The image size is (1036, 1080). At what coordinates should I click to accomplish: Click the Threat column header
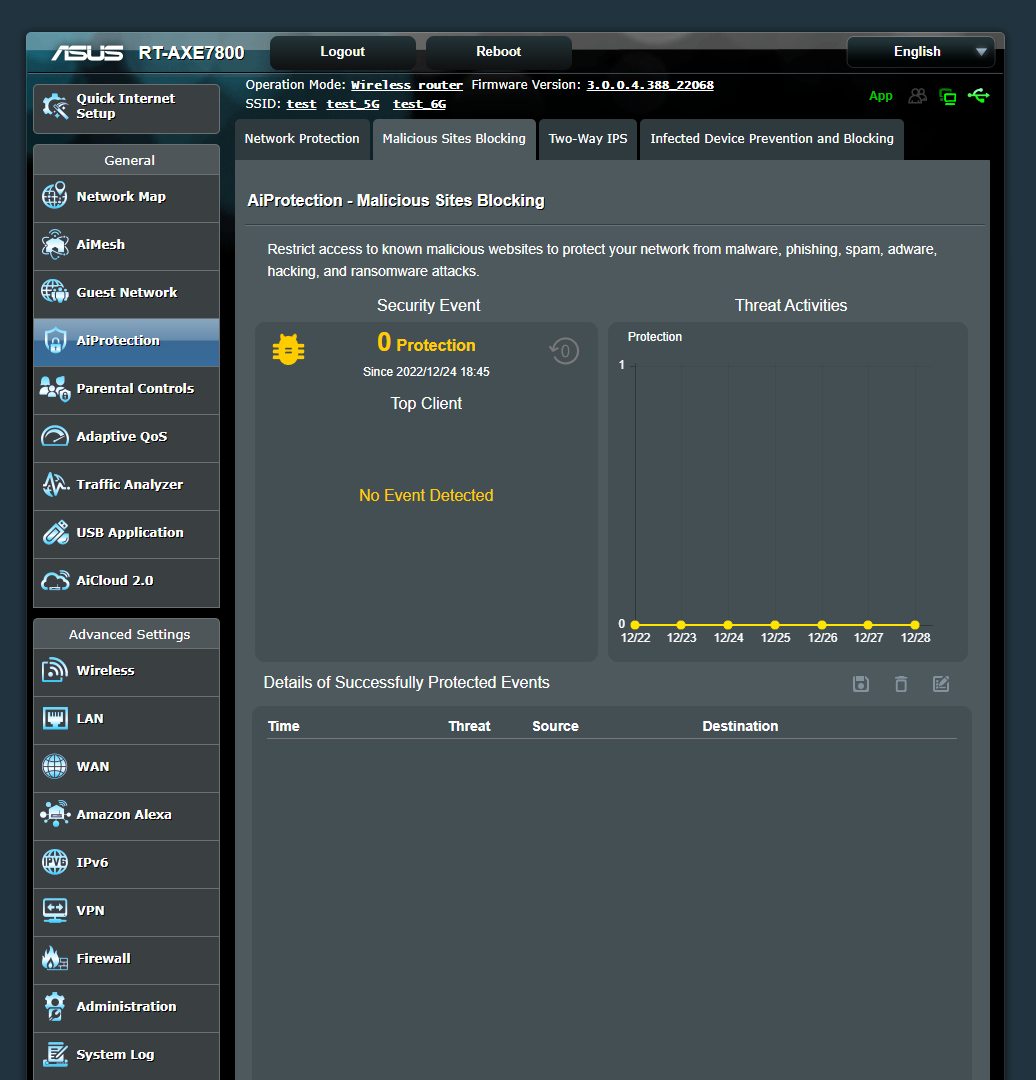tap(469, 726)
